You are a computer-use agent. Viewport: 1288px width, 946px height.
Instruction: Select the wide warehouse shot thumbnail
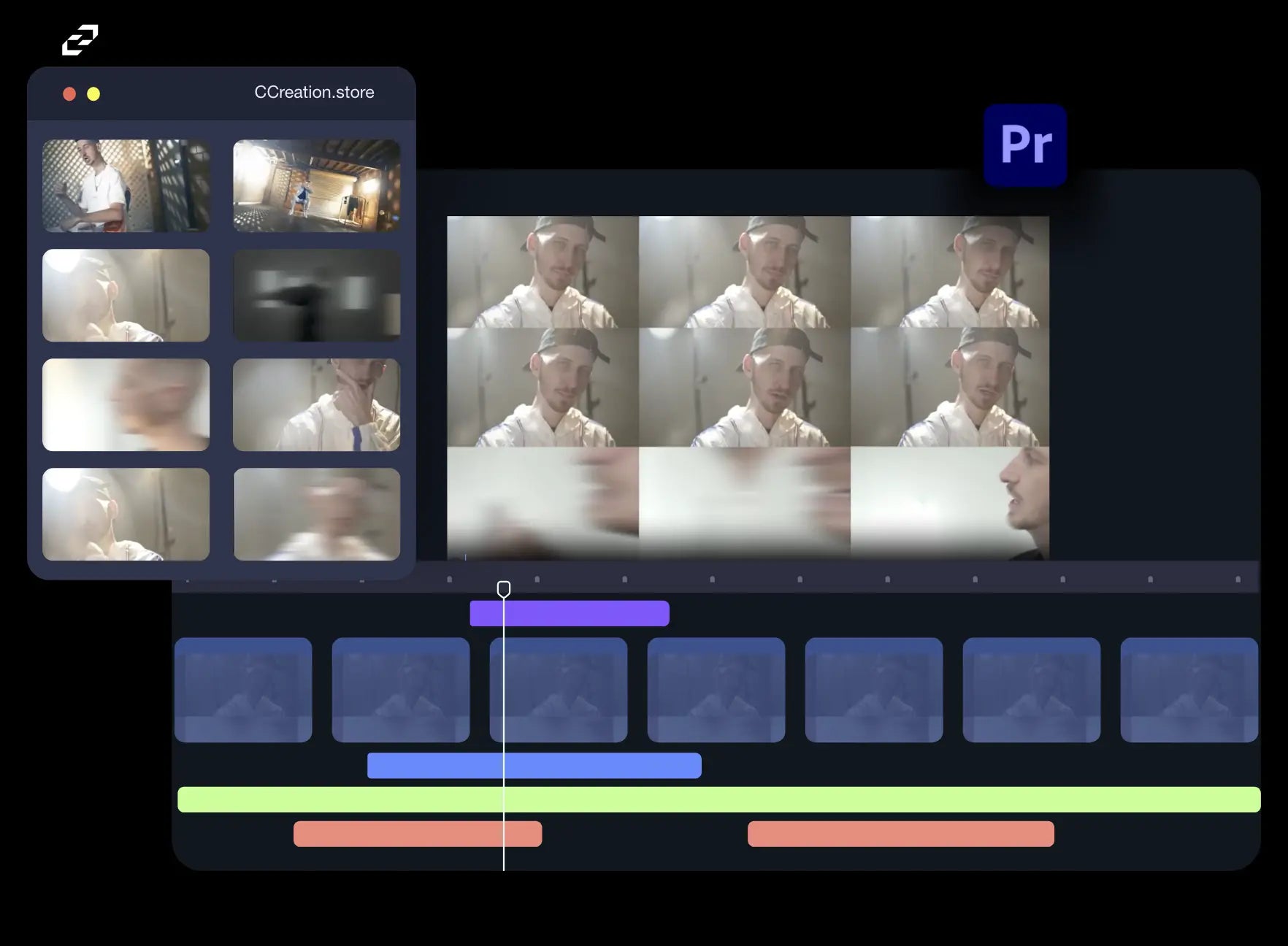click(x=316, y=186)
